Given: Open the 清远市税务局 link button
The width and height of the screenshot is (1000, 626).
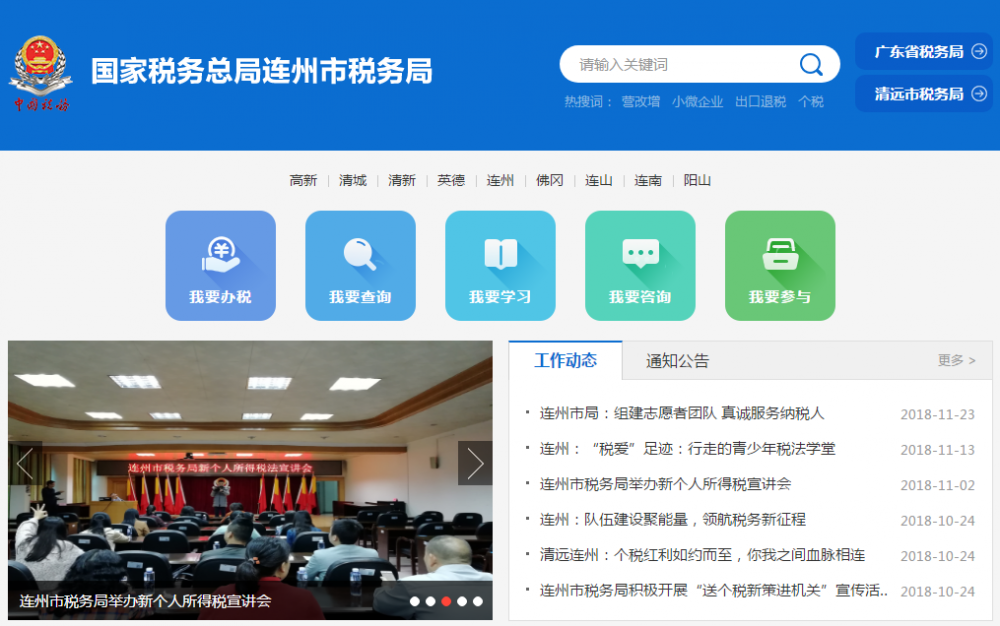Looking at the screenshot, I should (921, 93).
